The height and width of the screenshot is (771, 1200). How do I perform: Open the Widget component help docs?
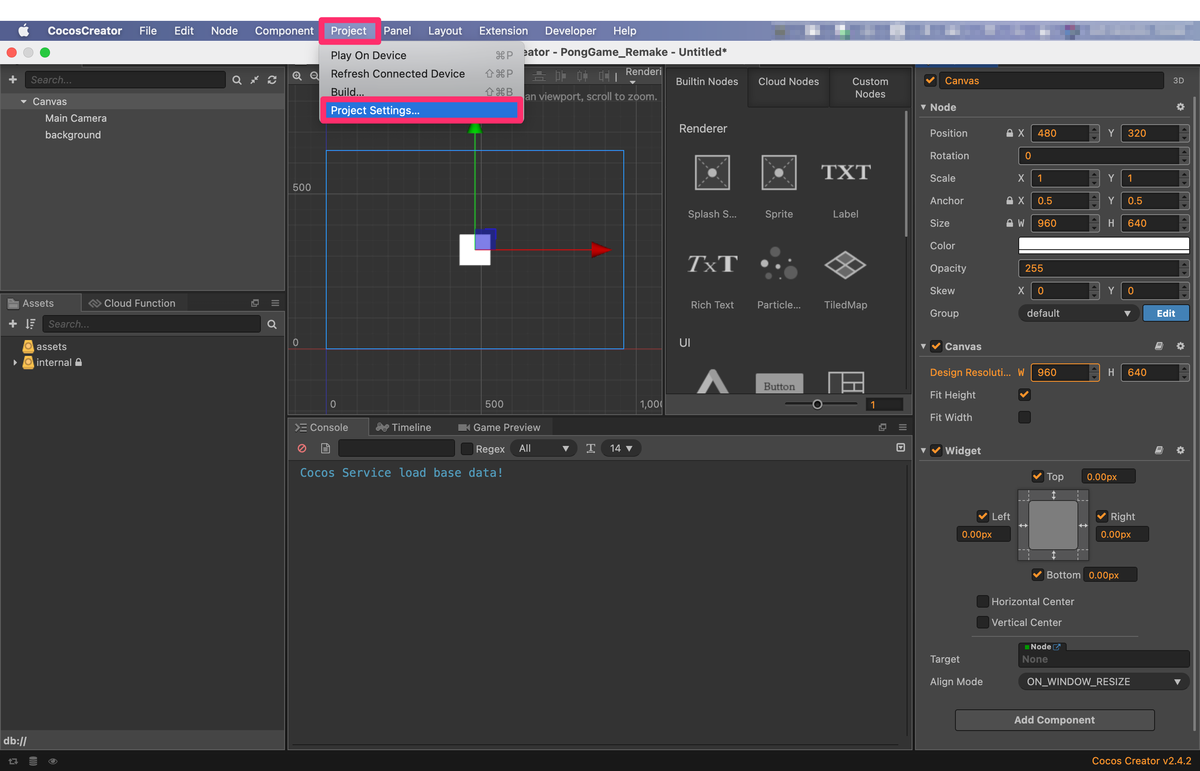(1159, 451)
